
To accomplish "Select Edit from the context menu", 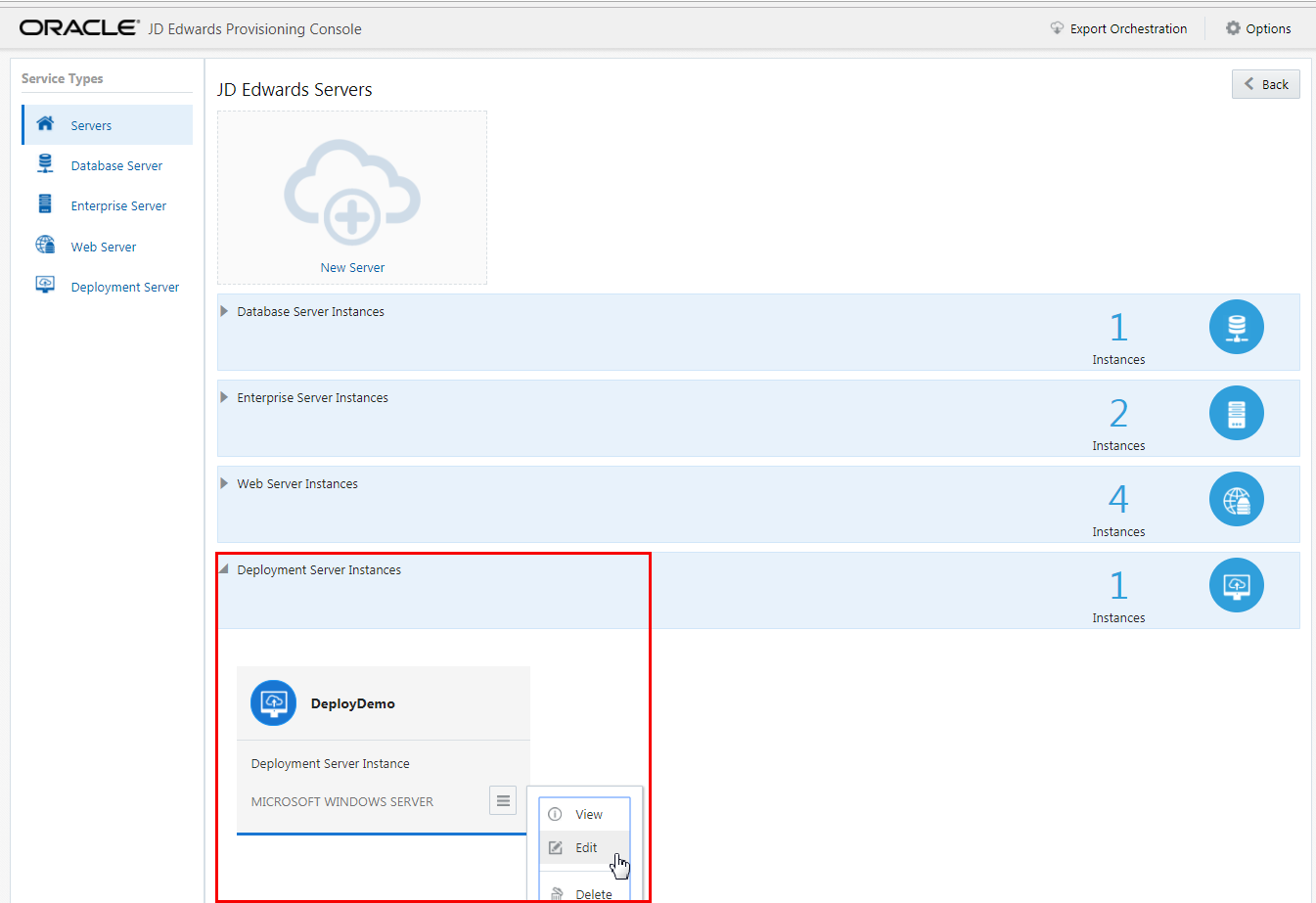I will click(x=586, y=847).
